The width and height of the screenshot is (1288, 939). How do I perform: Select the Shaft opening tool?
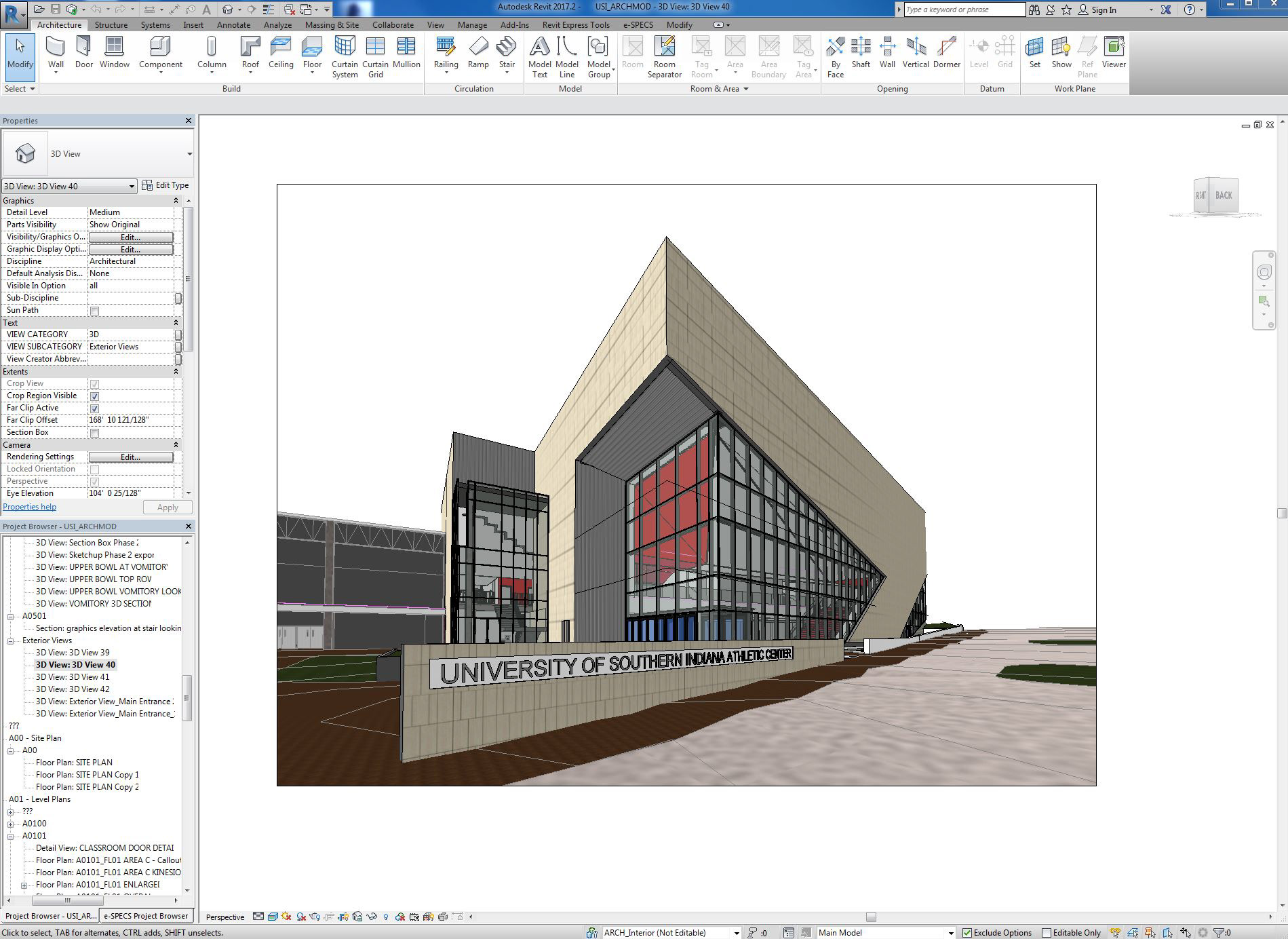pos(861,53)
